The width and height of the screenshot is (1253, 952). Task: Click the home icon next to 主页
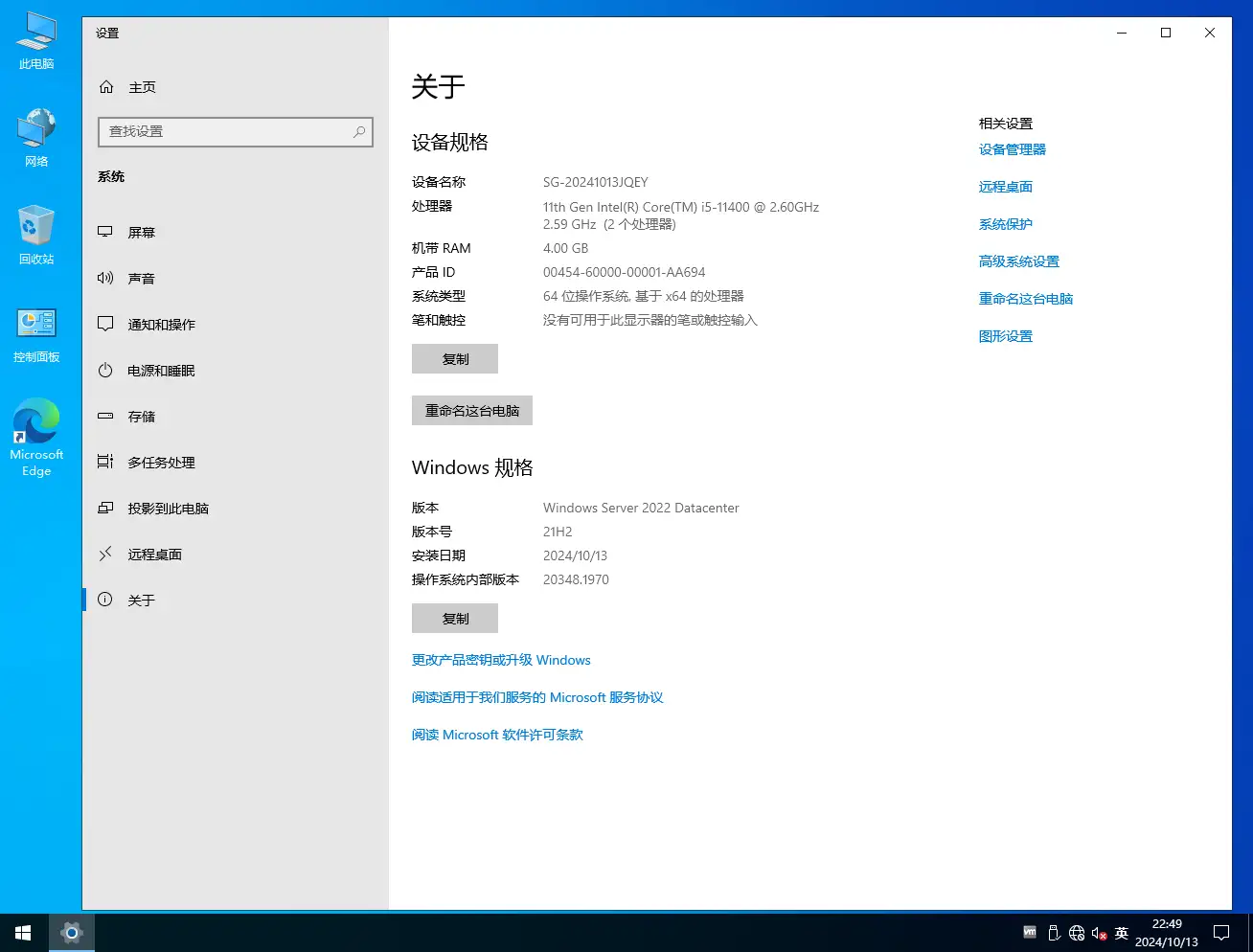(106, 87)
